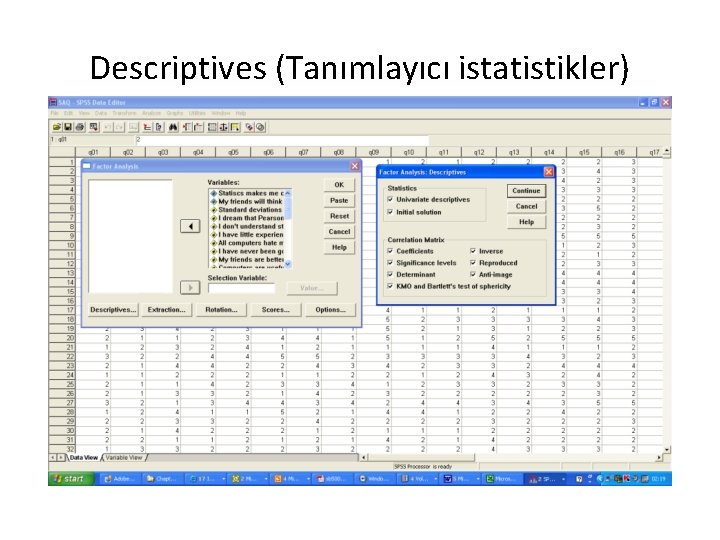Image resolution: width=720 pixels, height=540 pixels.
Task: Click the cell editor field showing 2
Action: pyautogui.click(x=282, y=140)
